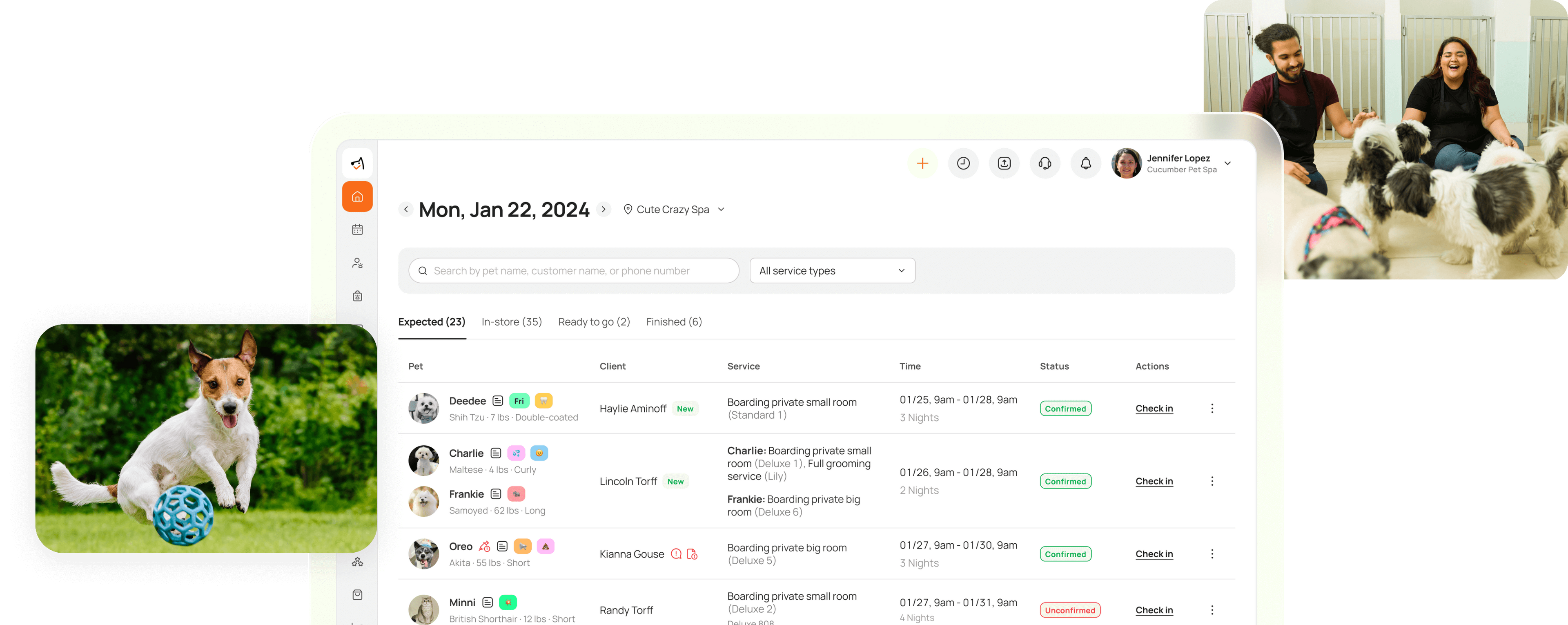
Task: Check in Lincoln Torff's appointment
Action: [x=1154, y=481]
